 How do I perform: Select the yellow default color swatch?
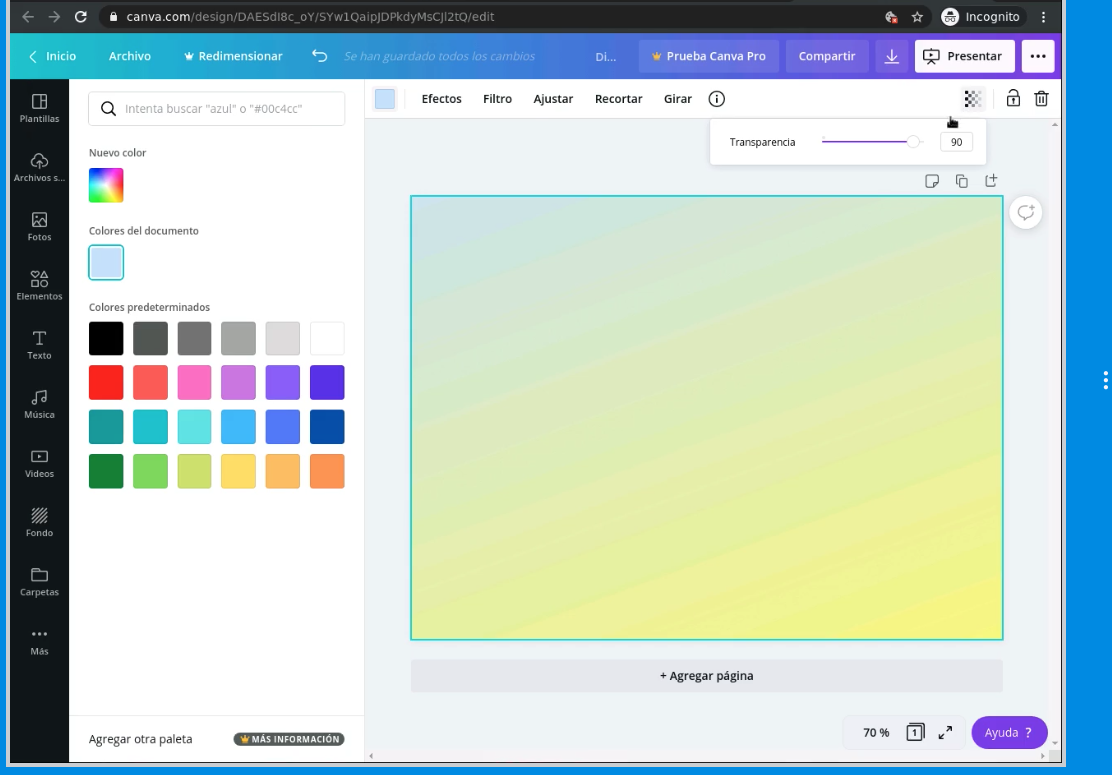pyautogui.click(x=238, y=471)
